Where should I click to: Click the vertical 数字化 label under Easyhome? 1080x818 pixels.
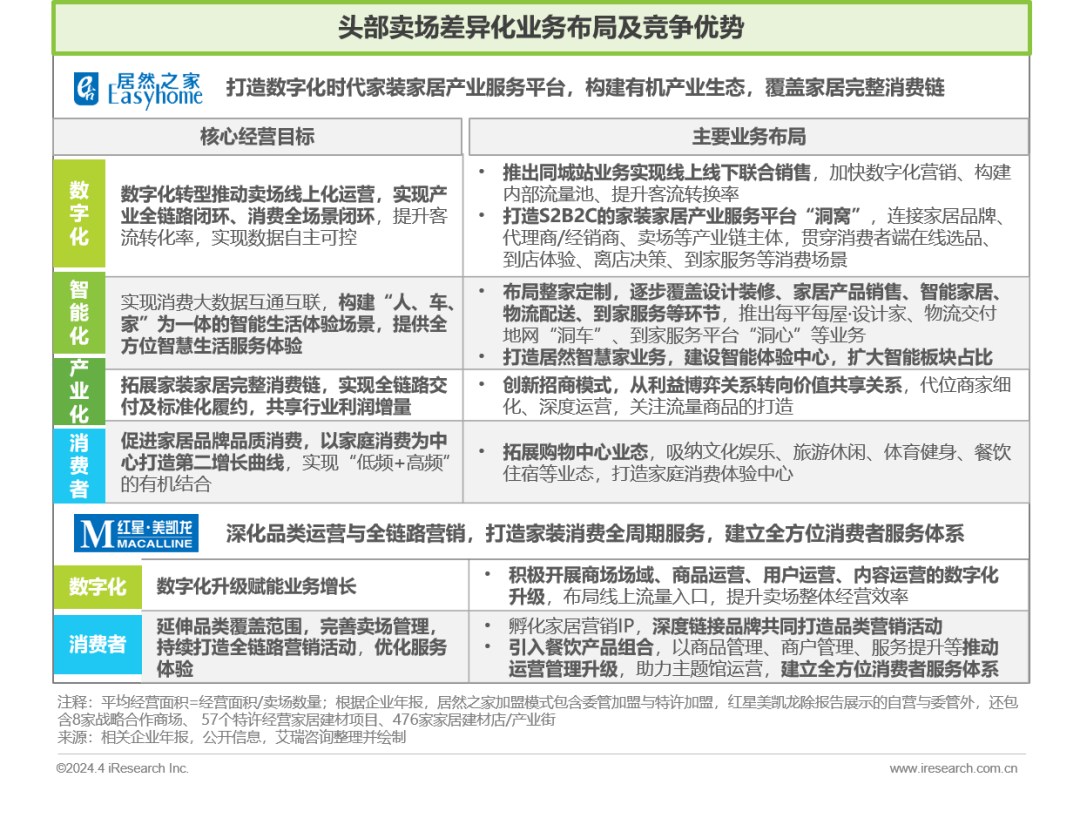(79, 213)
